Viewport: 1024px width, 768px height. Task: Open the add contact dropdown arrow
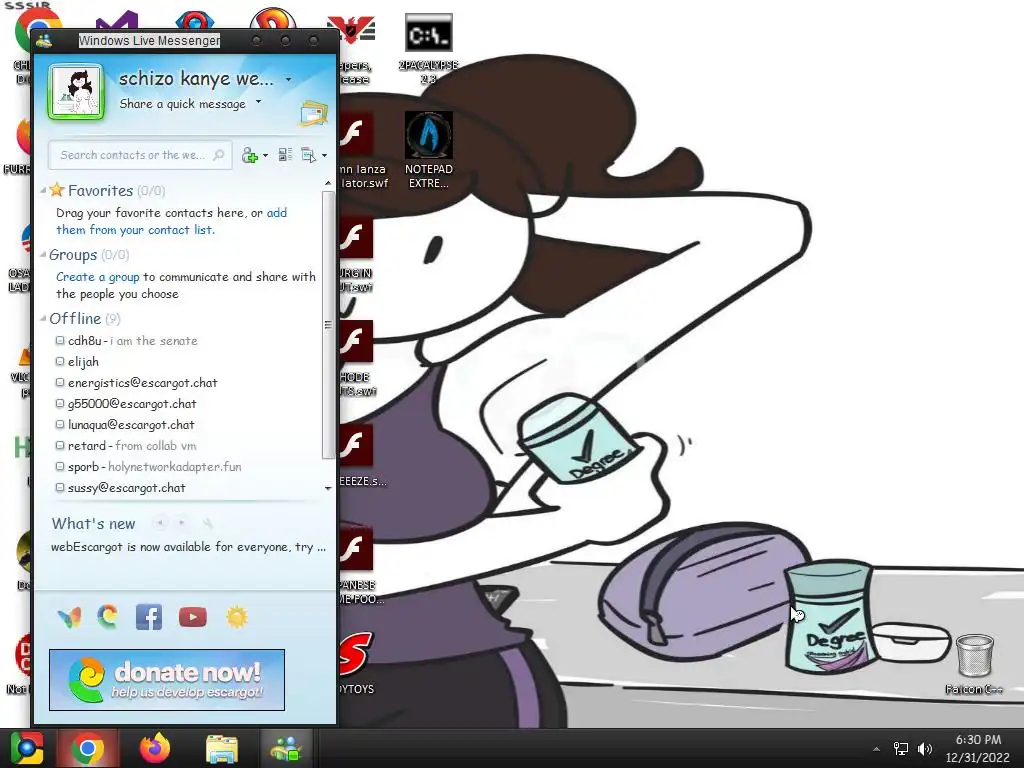(265, 155)
